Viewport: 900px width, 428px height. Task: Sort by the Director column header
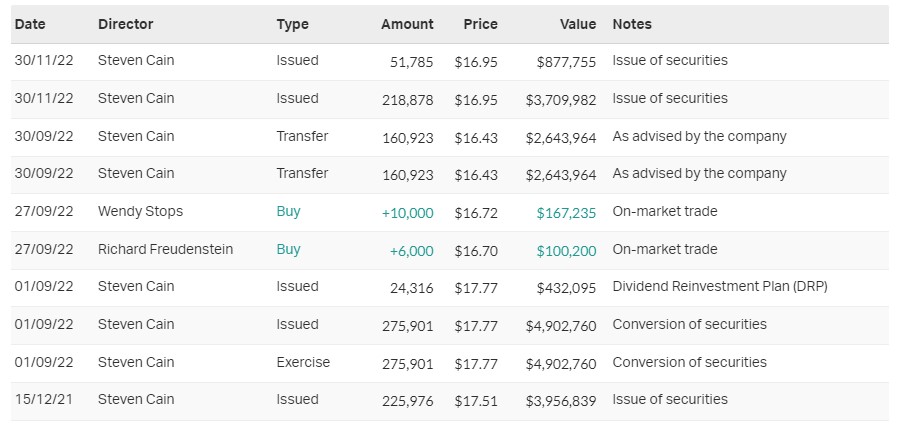tap(126, 24)
